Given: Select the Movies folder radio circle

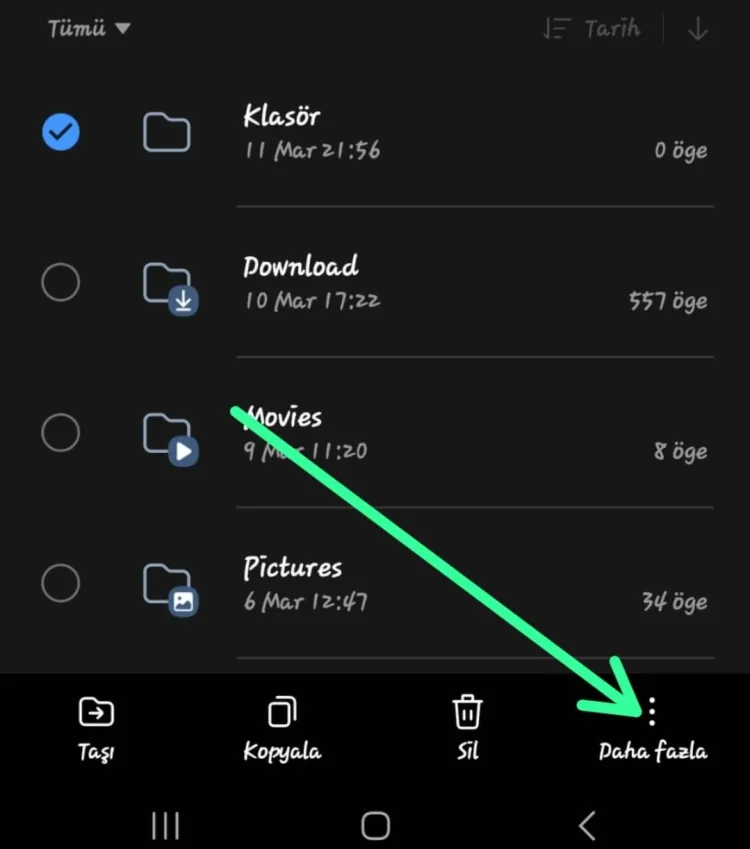Looking at the screenshot, I should (x=61, y=433).
